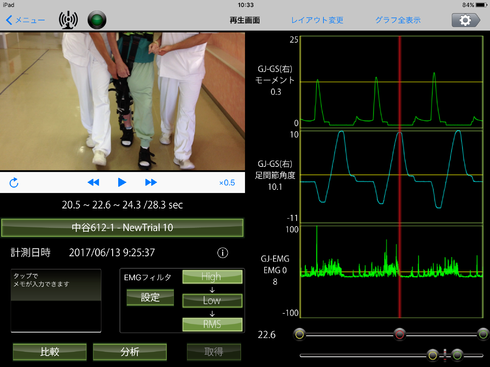Play the recorded video
The image size is (490, 367).
[122, 182]
